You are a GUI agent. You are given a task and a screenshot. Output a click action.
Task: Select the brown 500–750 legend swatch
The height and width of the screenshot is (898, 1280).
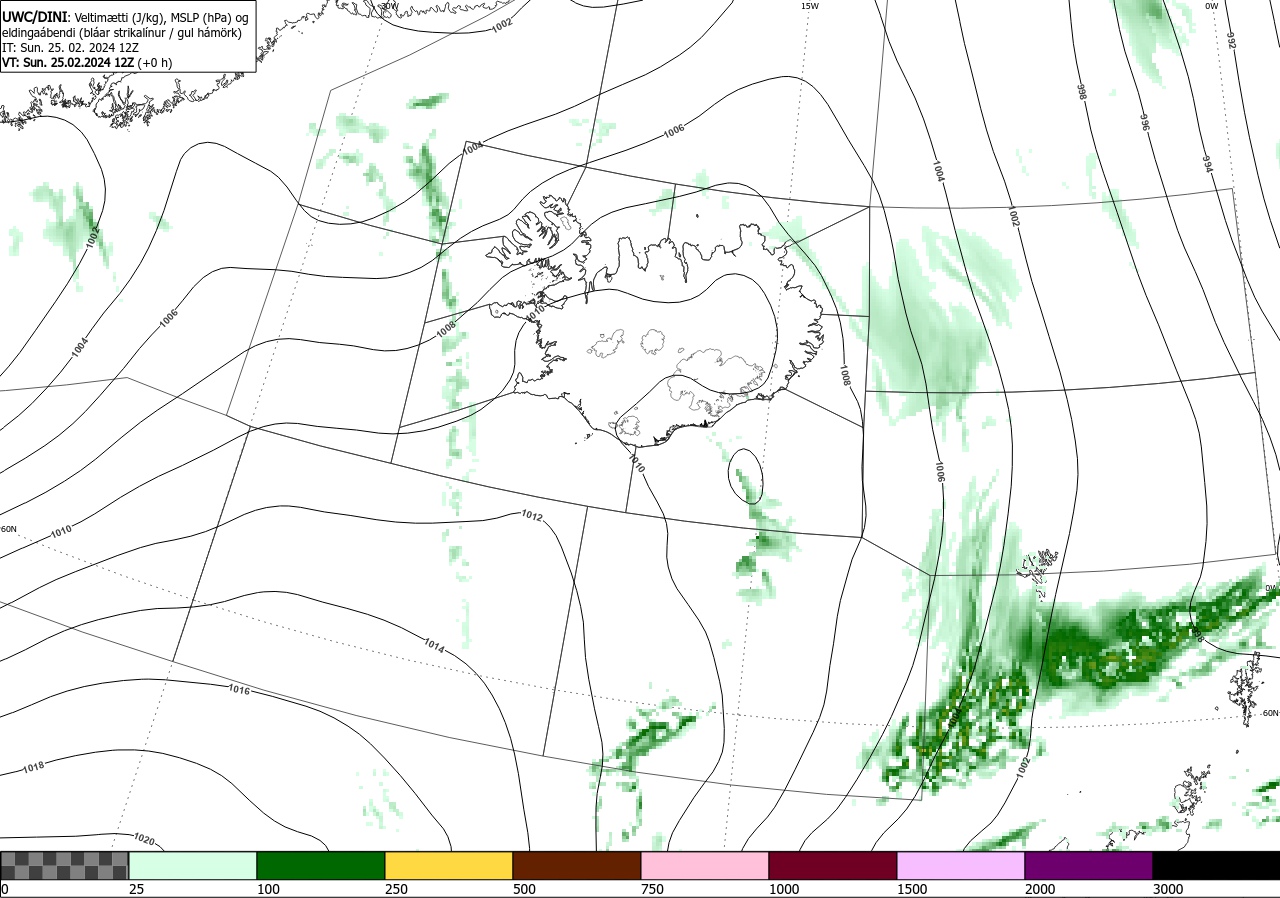coord(577,865)
